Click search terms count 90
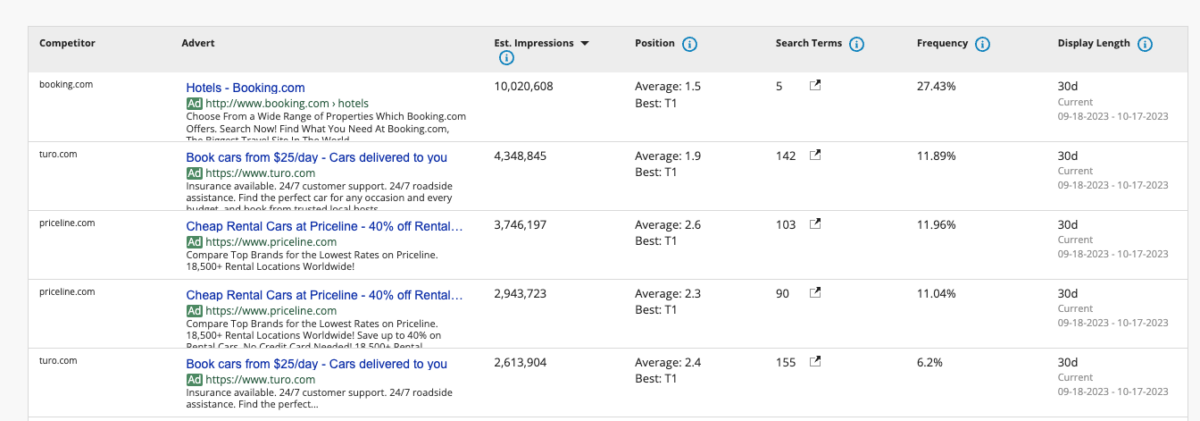Image resolution: width=1200 pixels, height=421 pixels. (x=783, y=294)
